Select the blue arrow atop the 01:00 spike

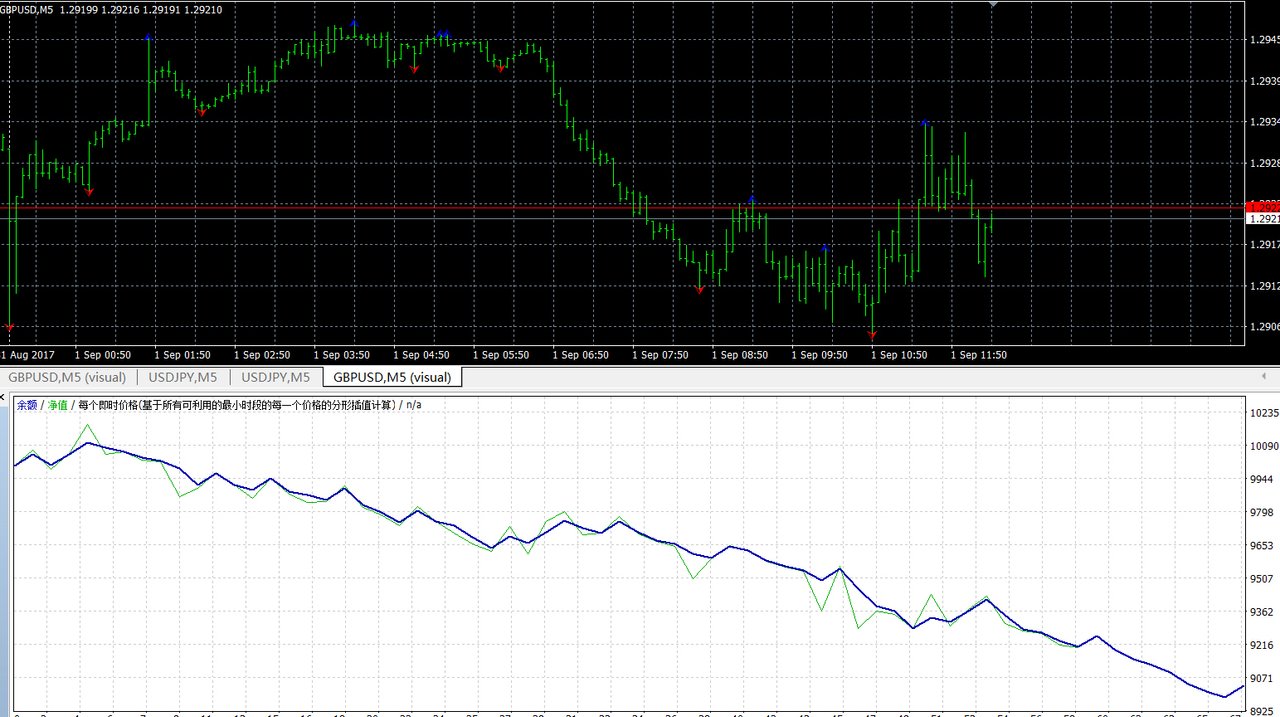(148, 37)
